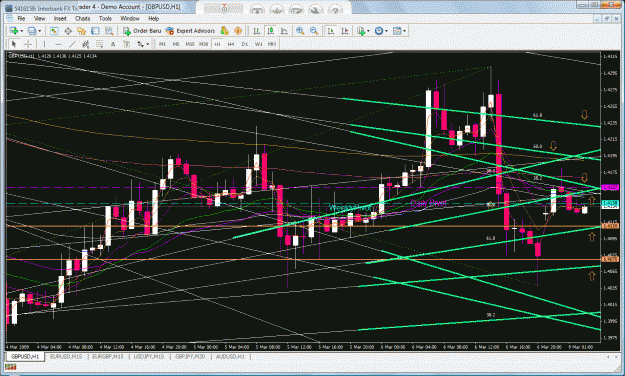Screen dimensions: 625x376
Task: Open the Tools menu
Action: click(105, 18)
